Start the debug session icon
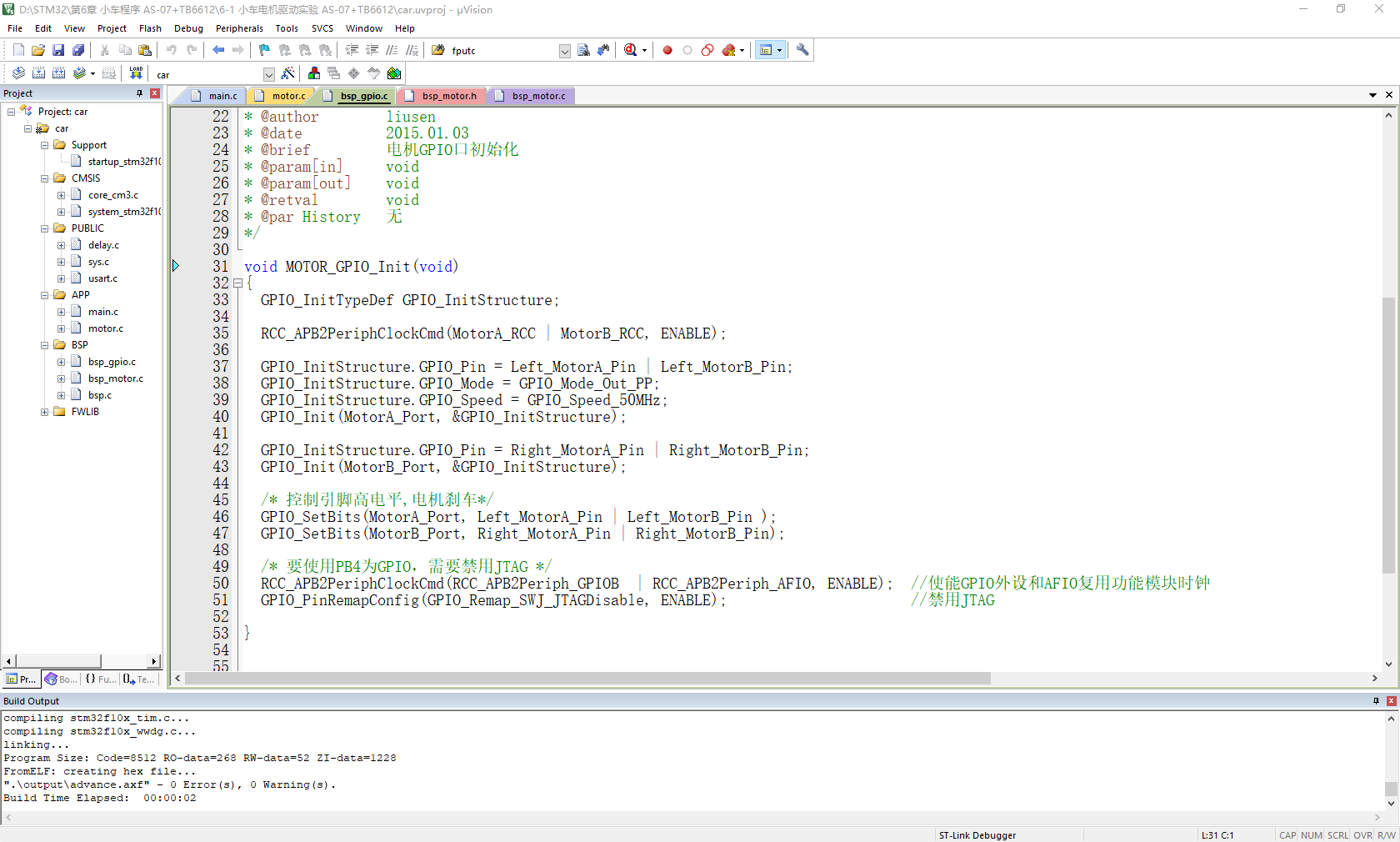The width and height of the screenshot is (1400, 842). tap(631, 50)
